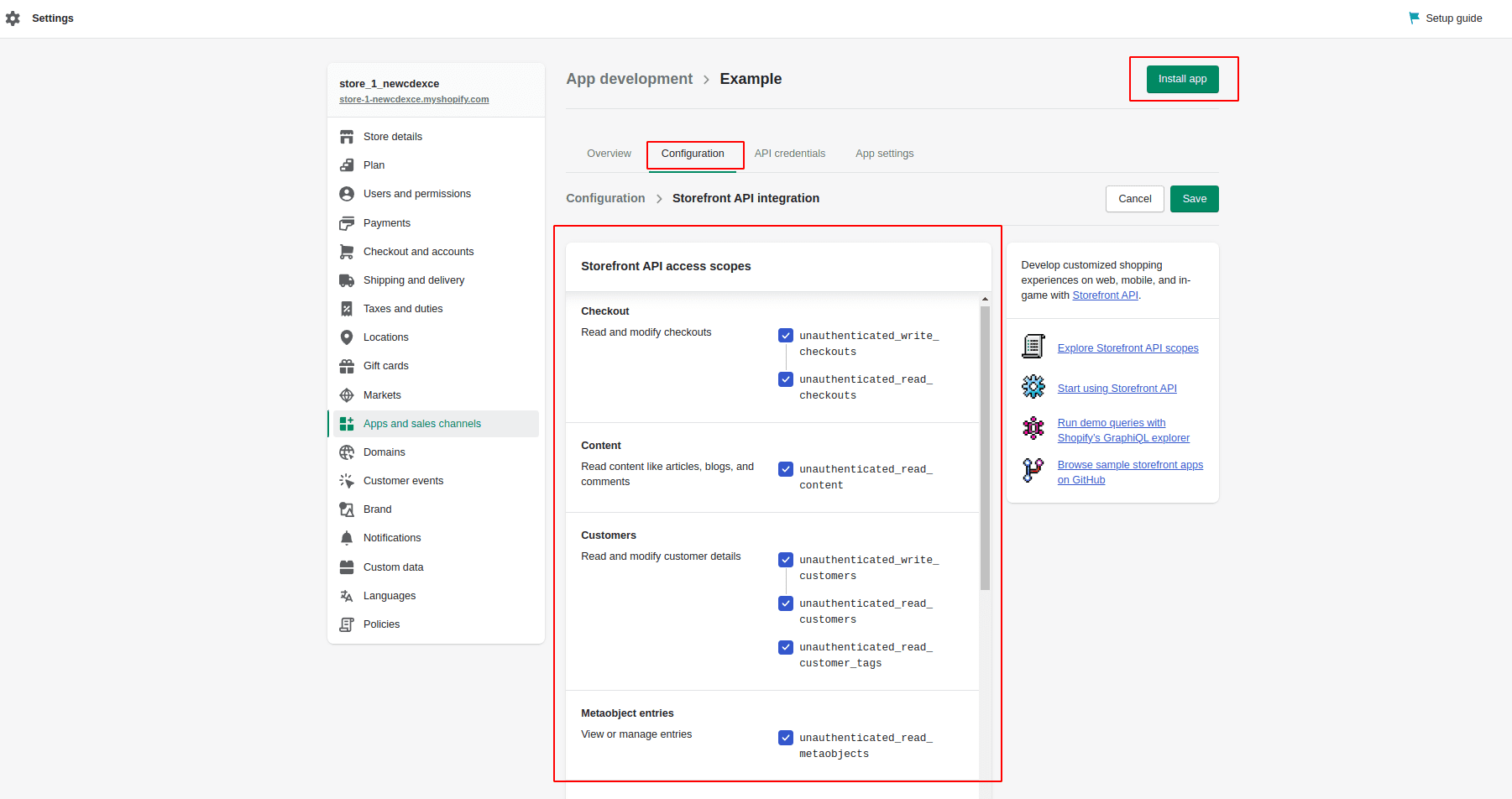Image resolution: width=1512 pixels, height=799 pixels.
Task: Toggle unauthenticated_read_customers checkbox
Action: click(x=786, y=603)
